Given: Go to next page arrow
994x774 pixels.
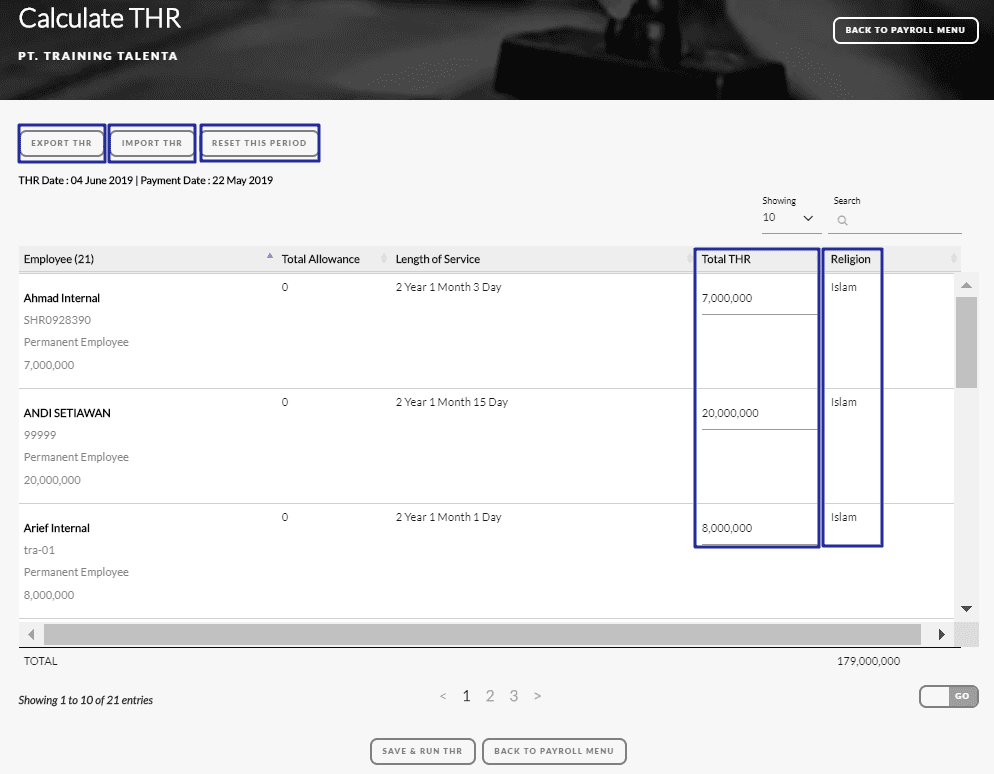Looking at the screenshot, I should [x=538, y=696].
